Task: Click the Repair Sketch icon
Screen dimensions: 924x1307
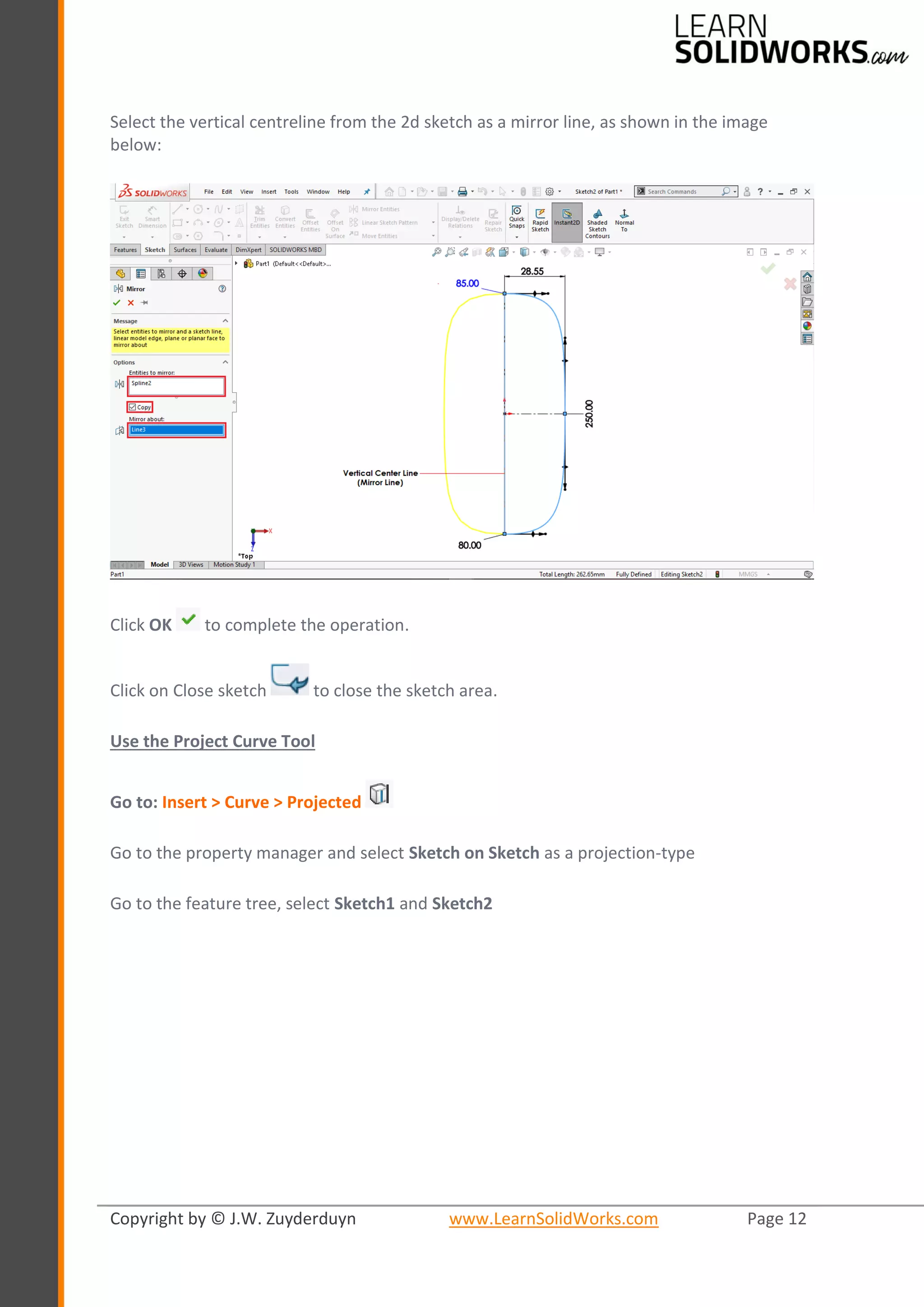Action: (493, 213)
